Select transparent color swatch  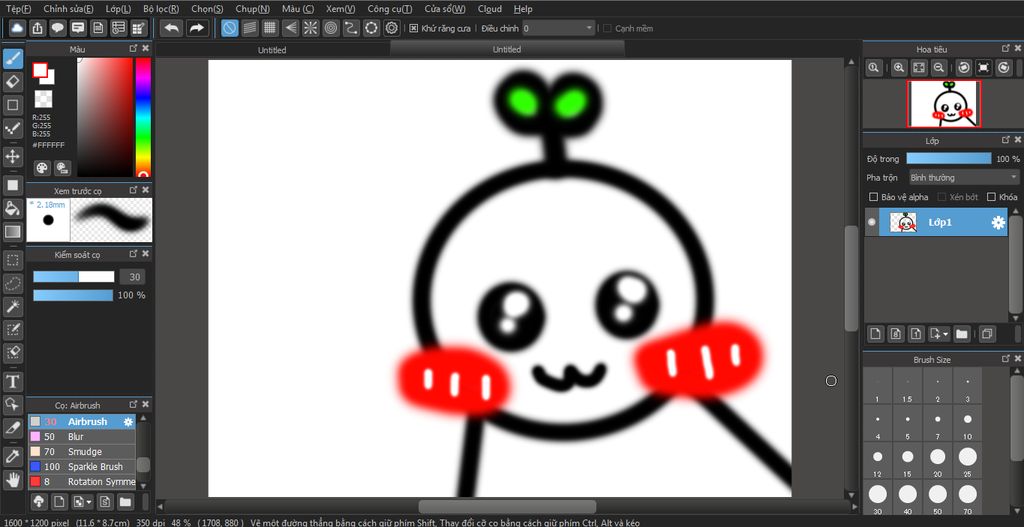coord(43,99)
